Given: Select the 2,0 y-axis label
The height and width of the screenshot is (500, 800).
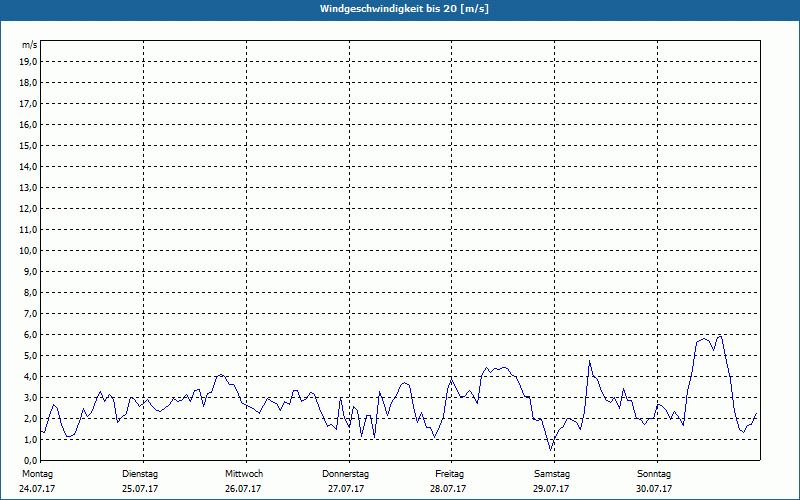Looking at the screenshot, I should (x=30, y=418).
